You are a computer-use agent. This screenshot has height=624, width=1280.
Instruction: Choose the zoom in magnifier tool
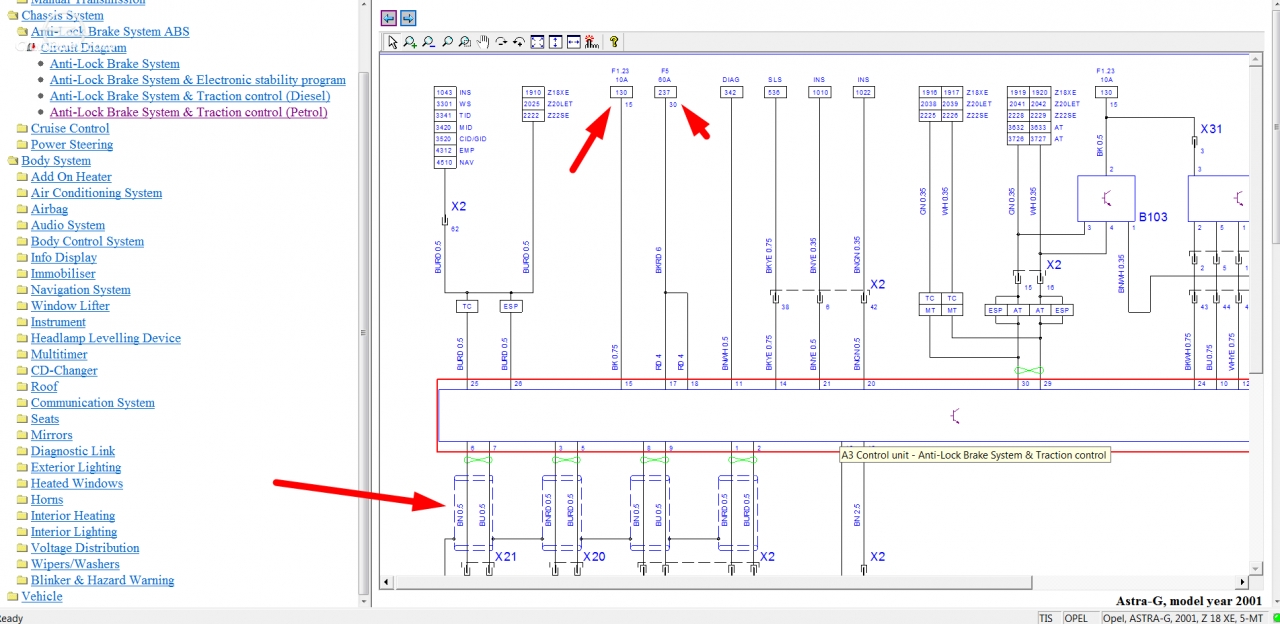point(410,42)
